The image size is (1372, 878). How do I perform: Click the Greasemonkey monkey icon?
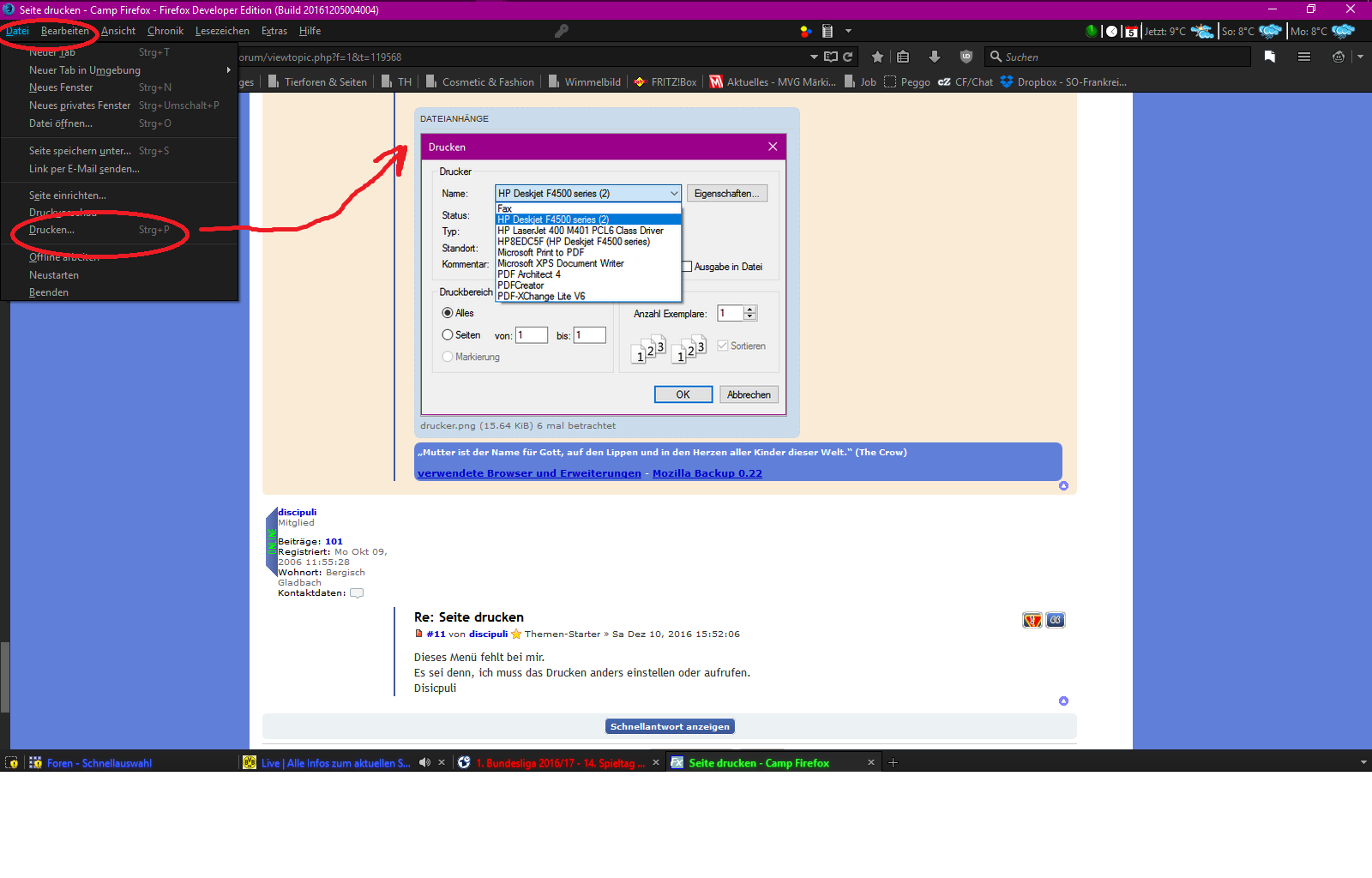tap(1339, 57)
